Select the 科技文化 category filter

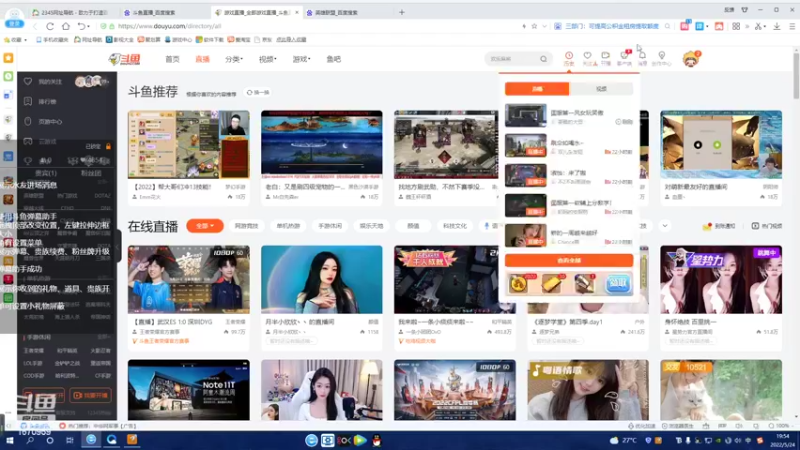click(x=455, y=226)
